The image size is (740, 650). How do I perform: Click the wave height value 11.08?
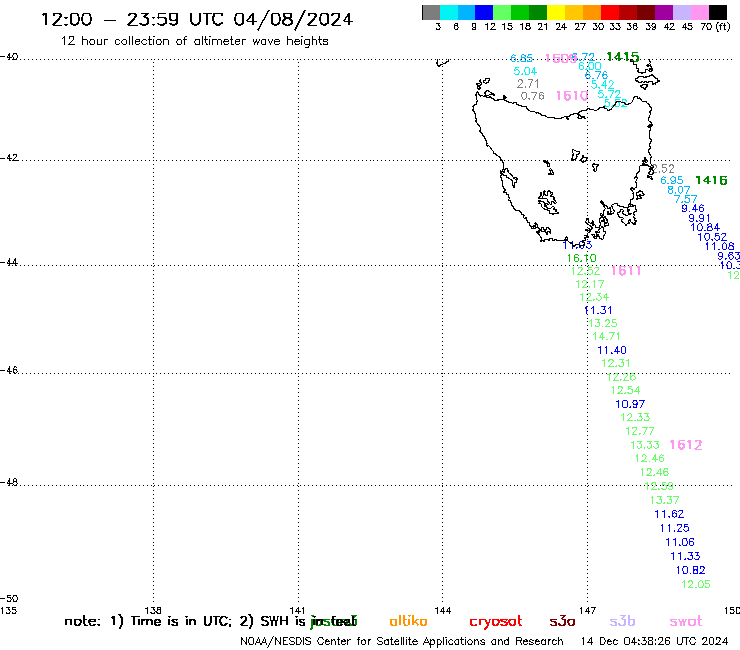tap(720, 246)
